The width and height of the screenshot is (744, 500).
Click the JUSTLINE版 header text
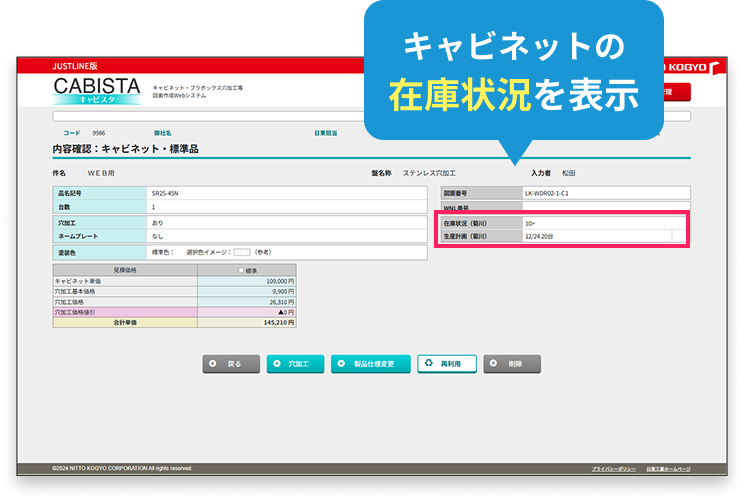(x=75, y=66)
